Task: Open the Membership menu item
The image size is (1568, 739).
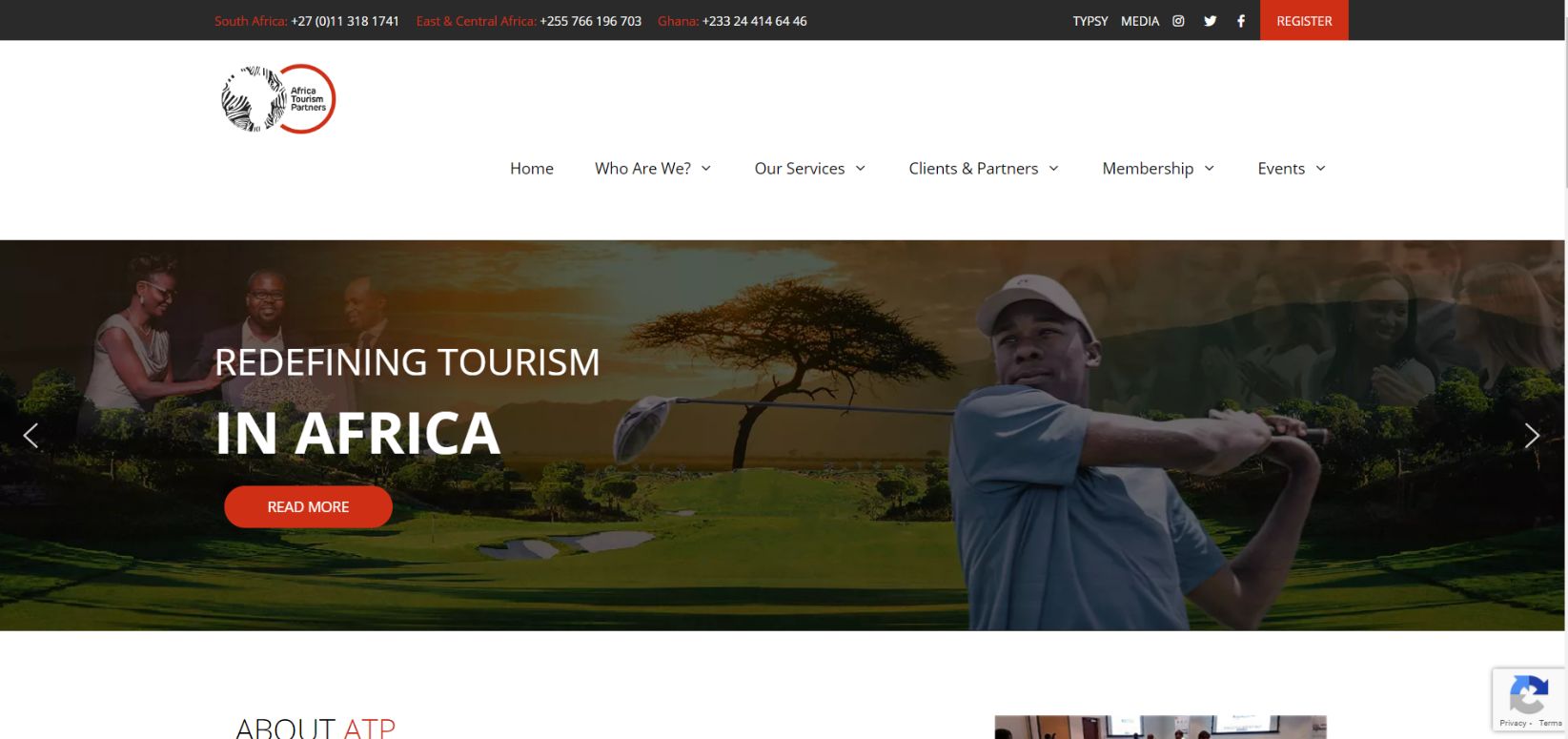Action: [1148, 169]
